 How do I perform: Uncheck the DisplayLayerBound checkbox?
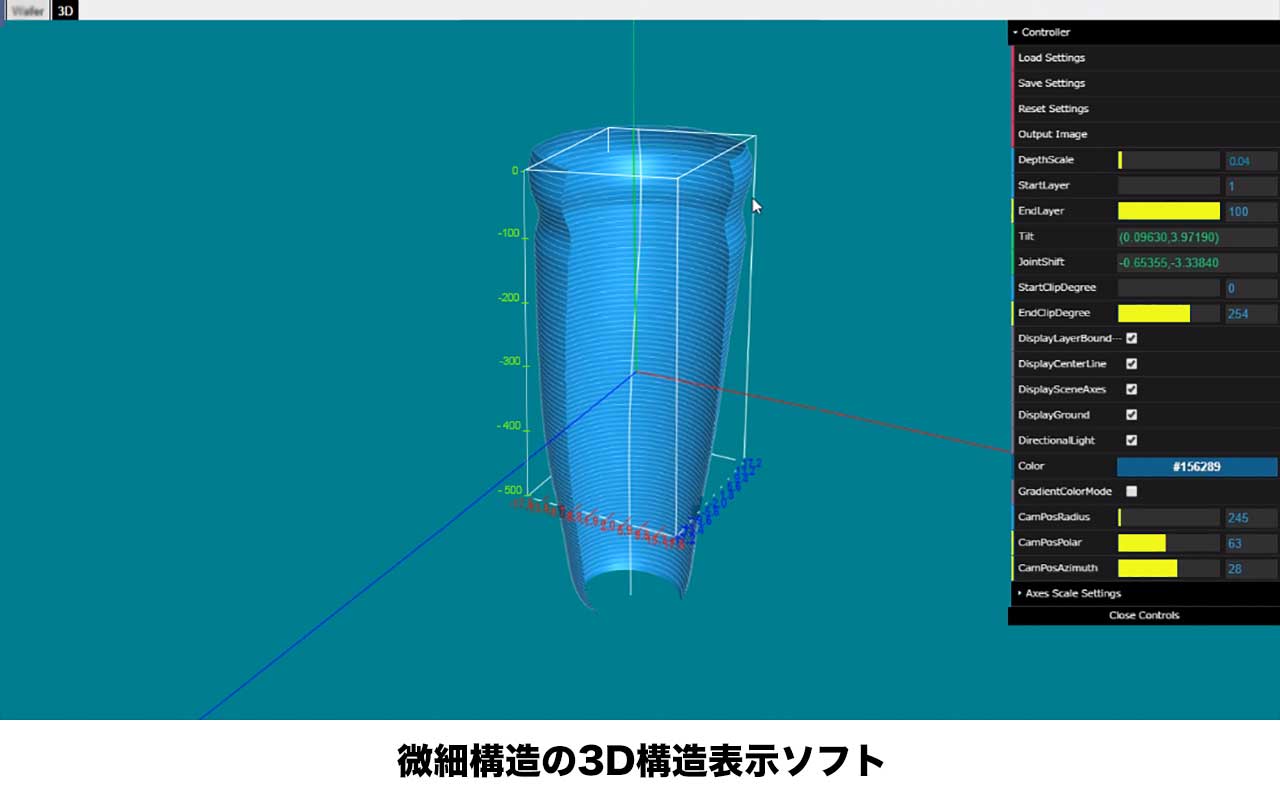[1132, 338]
